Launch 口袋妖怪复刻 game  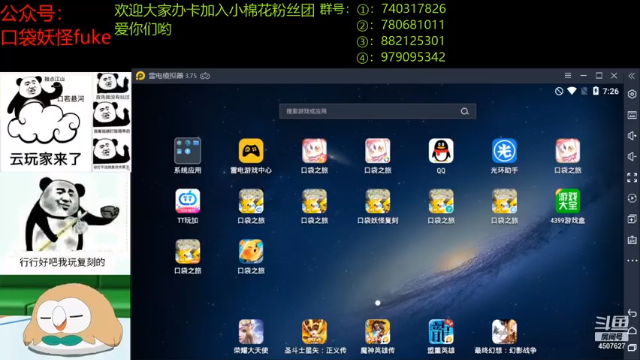[378, 201]
